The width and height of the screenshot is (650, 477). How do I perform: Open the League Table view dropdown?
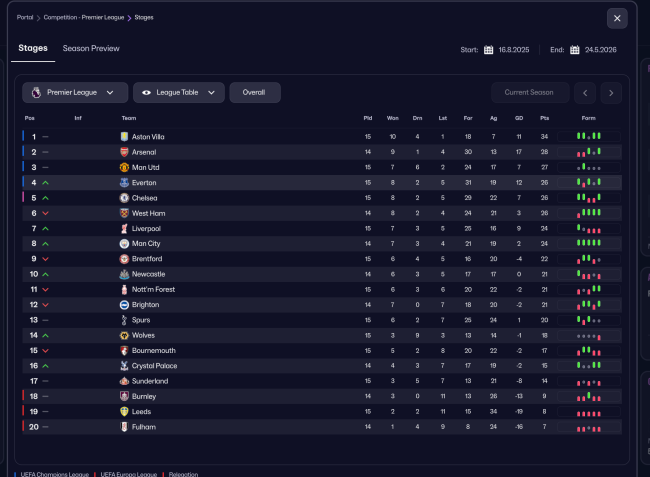[178, 93]
